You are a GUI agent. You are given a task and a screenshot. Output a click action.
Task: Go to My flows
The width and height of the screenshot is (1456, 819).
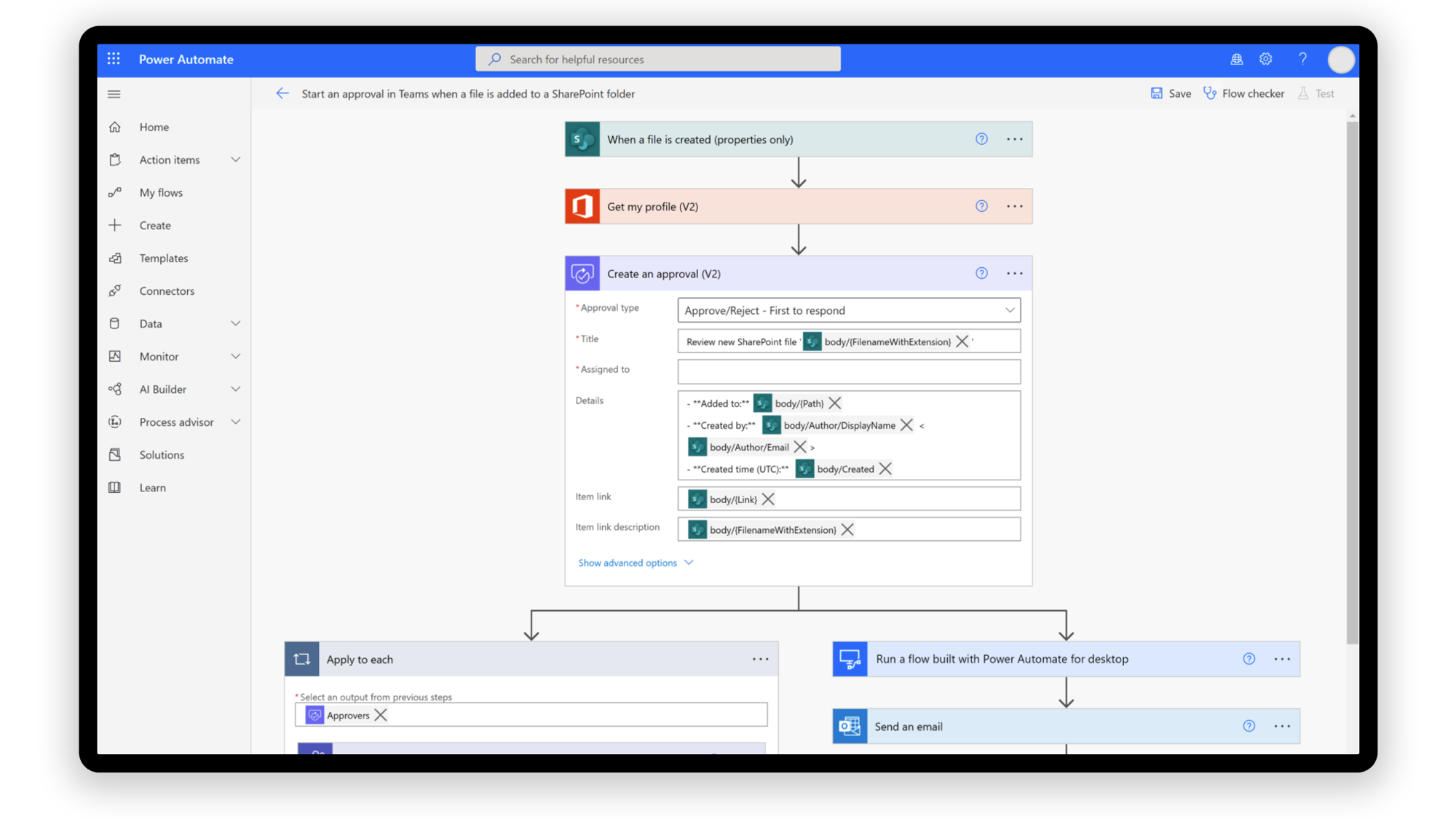[x=161, y=192]
